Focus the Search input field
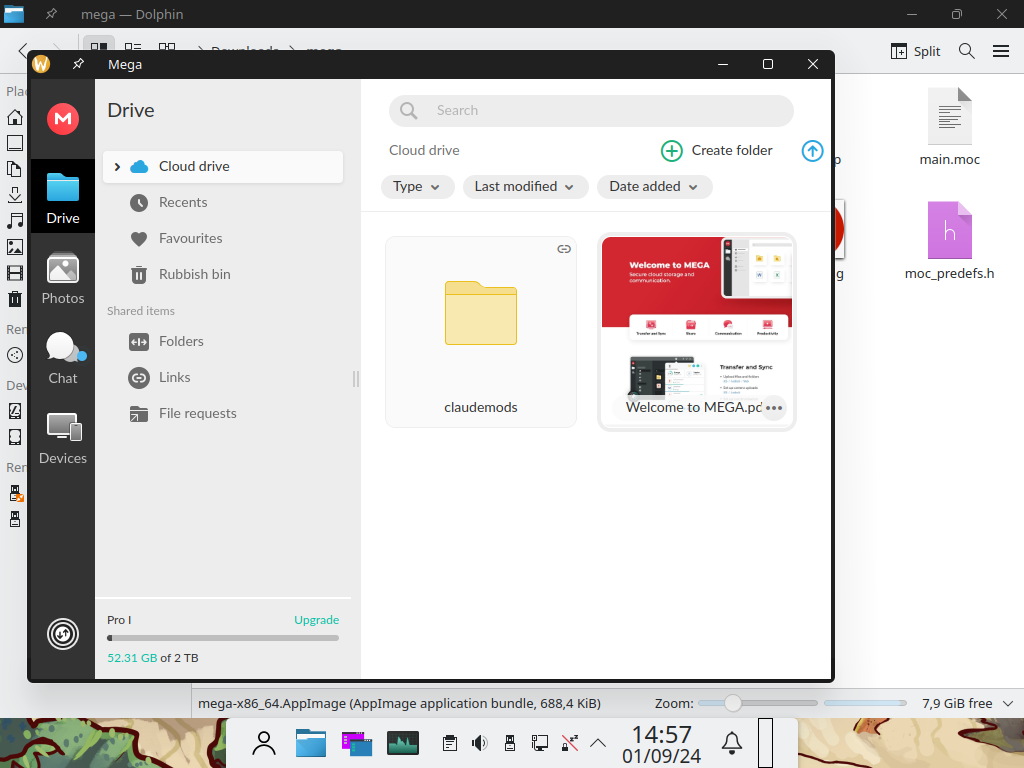The width and height of the screenshot is (1024, 768). pyautogui.click(x=591, y=110)
